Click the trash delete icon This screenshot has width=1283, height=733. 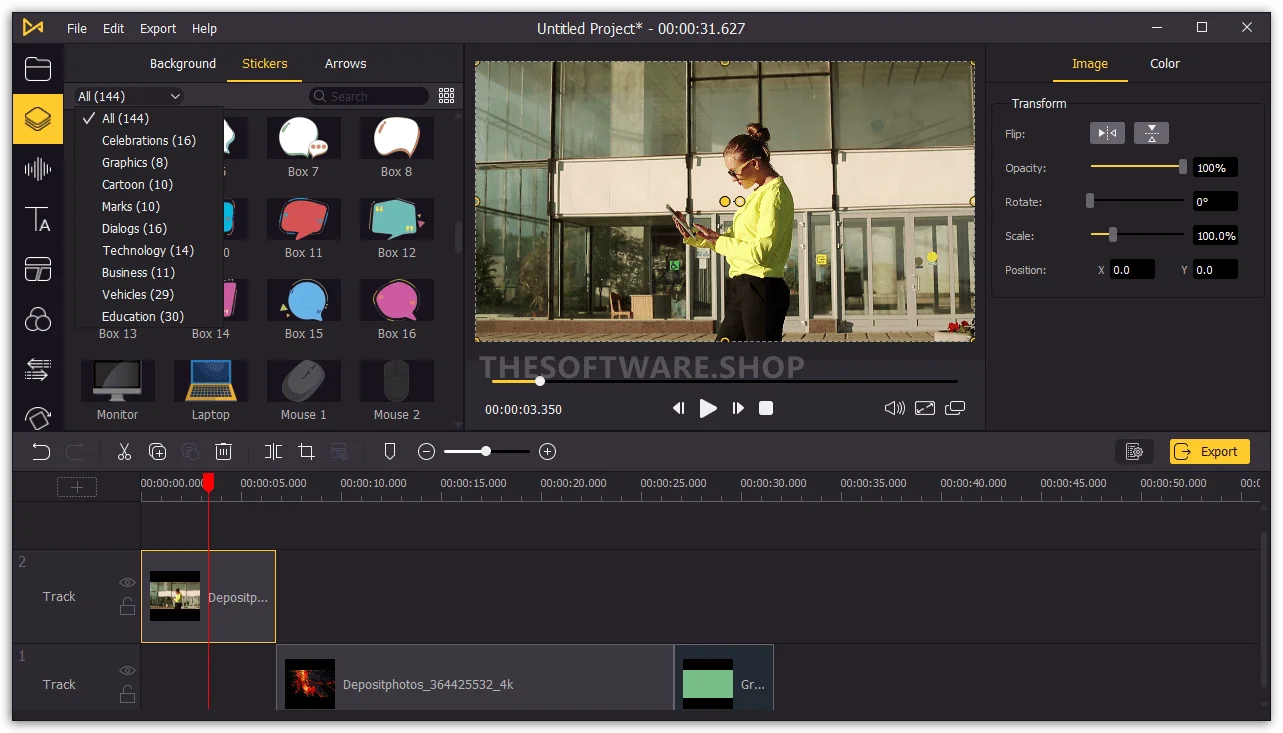tap(224, 452)
